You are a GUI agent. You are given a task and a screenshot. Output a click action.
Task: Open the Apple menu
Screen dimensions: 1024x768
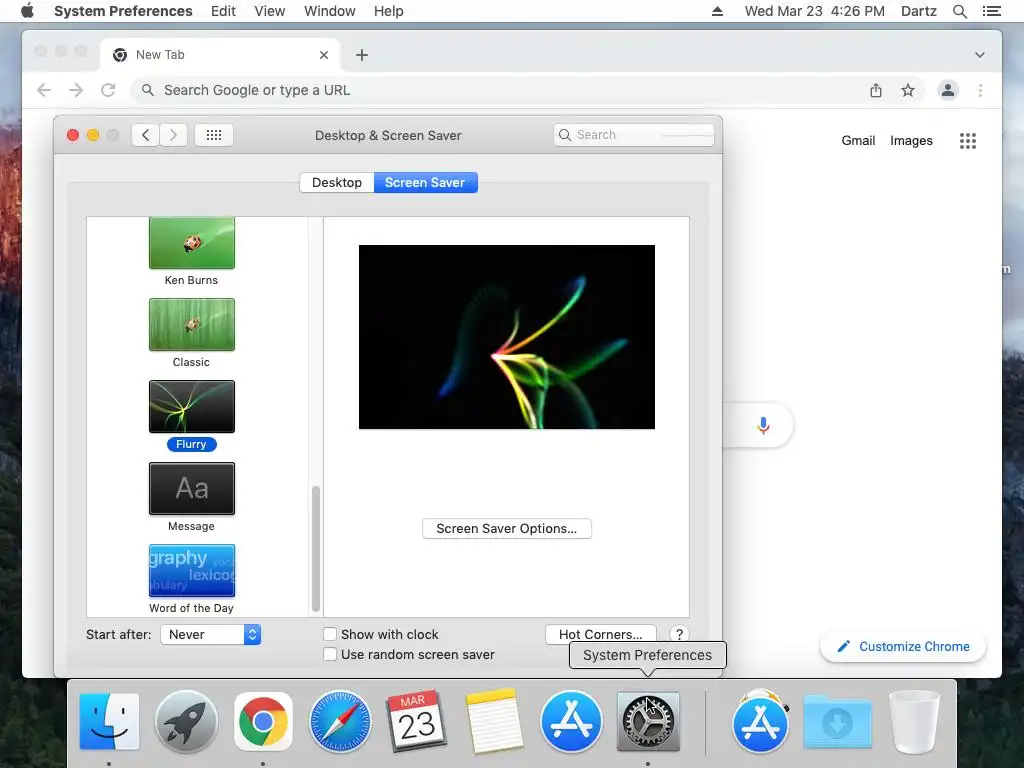(27, 11)
